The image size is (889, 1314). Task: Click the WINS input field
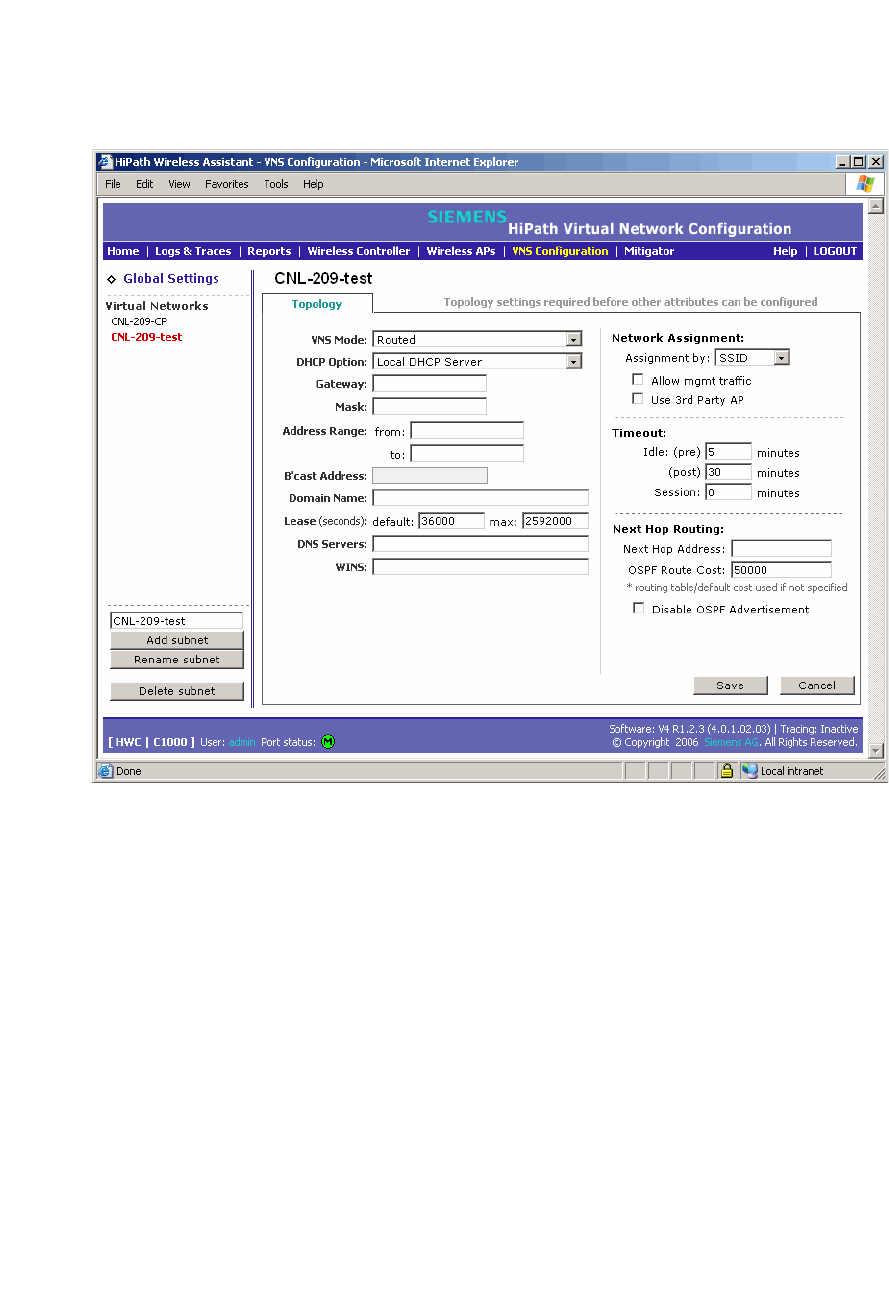click(480, 567)
